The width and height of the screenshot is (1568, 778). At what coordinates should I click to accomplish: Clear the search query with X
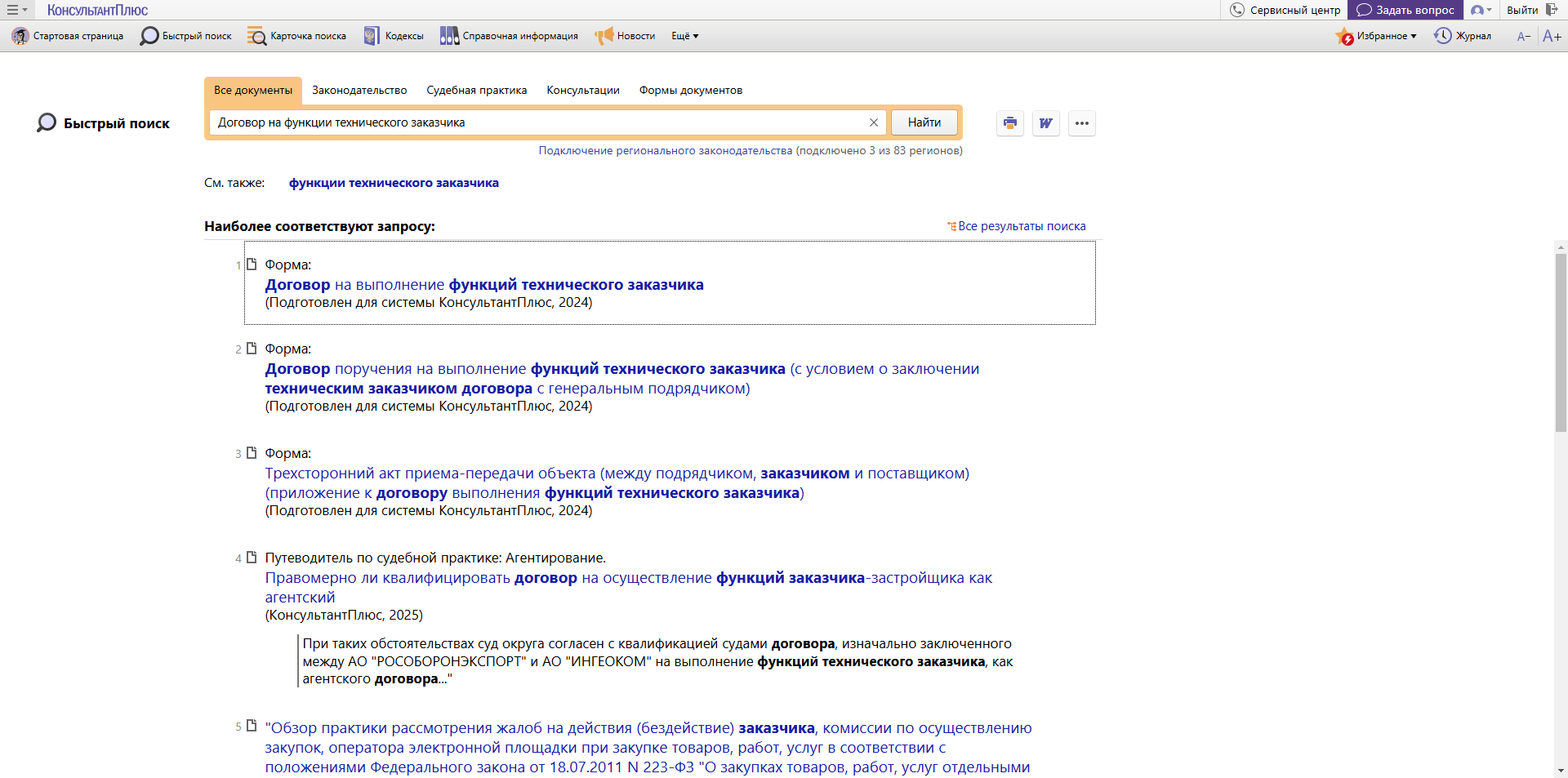coord(874,122)
